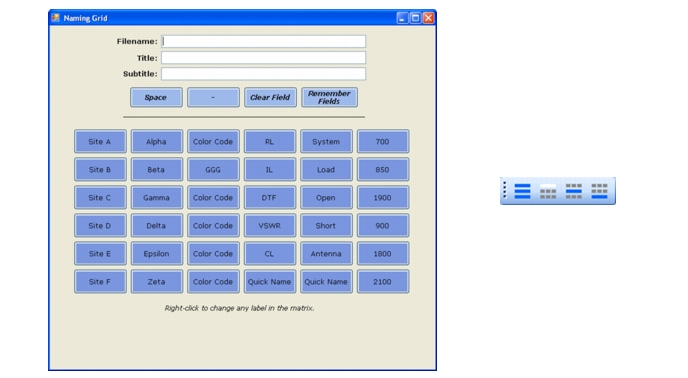Add the Site A label
The height and width of the screenshot is (378, 688).
pyautogui.click(x=100, y=141)
